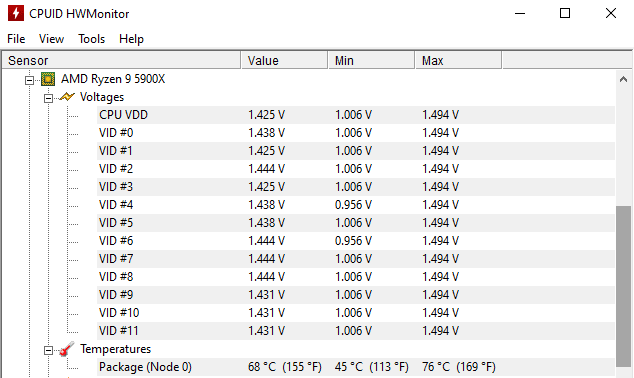This screenshot has height=378, width=634.
Task: Select the VID #9 sensor row
Action: [x=356, y=295]
